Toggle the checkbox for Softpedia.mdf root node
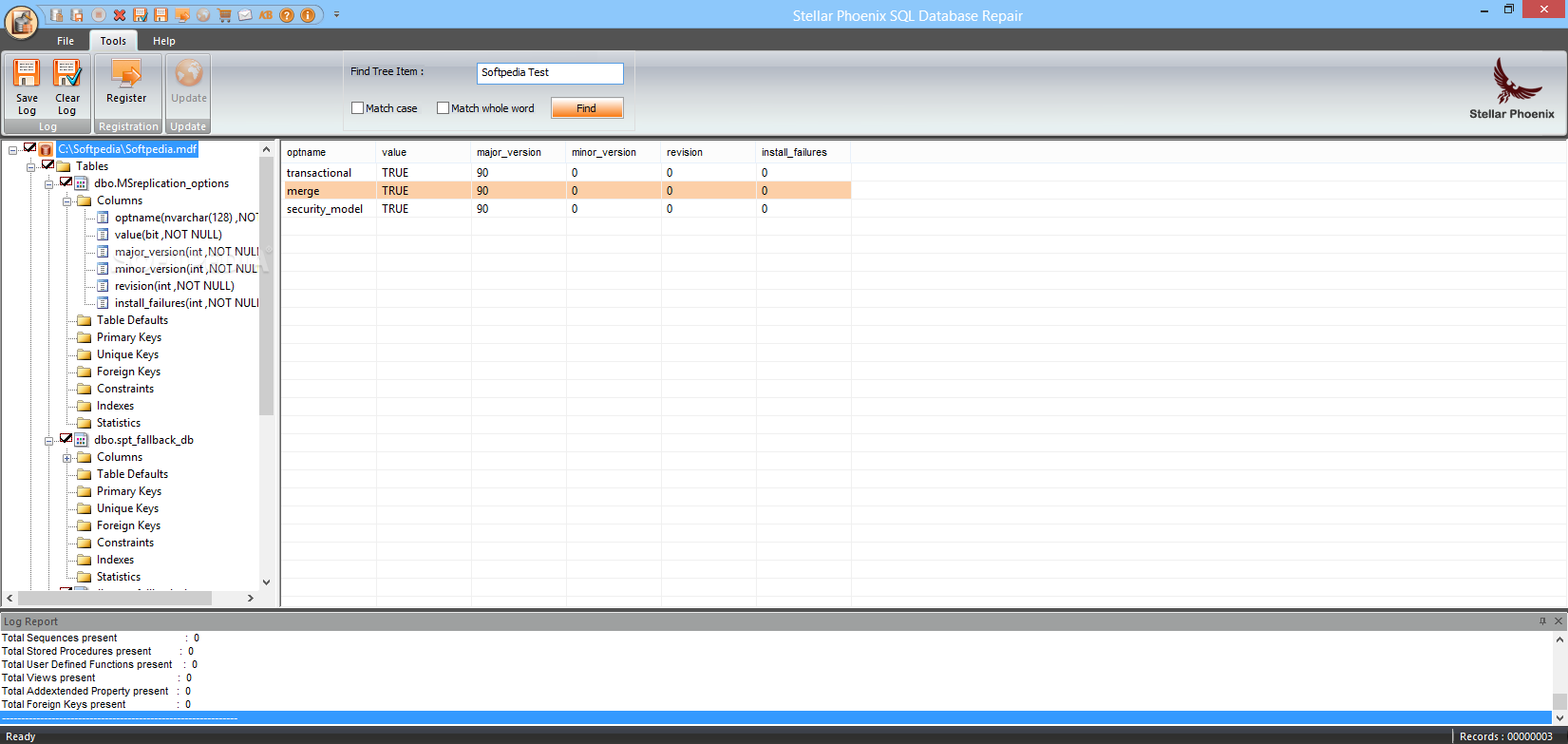The width and height of the screenshot is (1568, 744). (29, 148)
